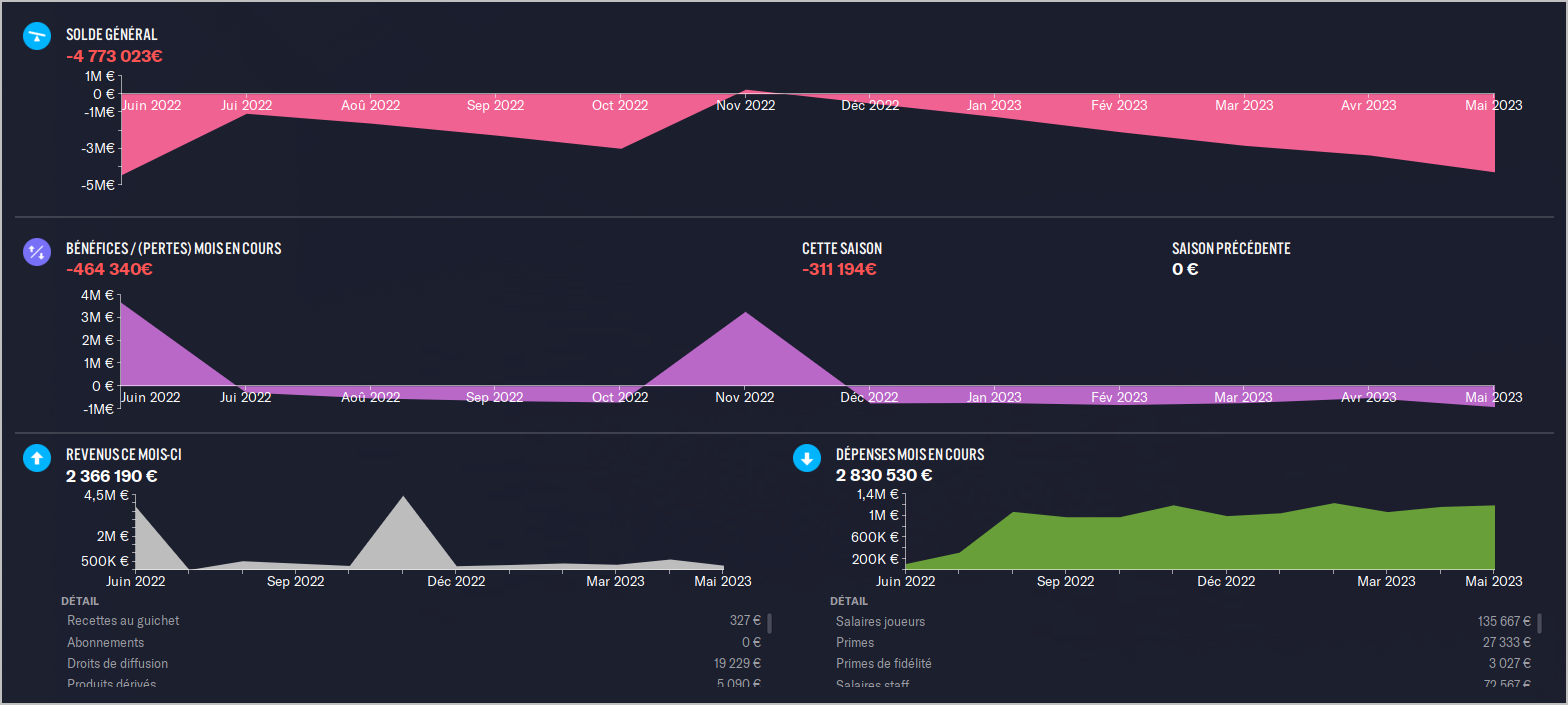Click the Déc 2022 label on revenue chart
Viewport: 1568px width, 705px height.
456,581
